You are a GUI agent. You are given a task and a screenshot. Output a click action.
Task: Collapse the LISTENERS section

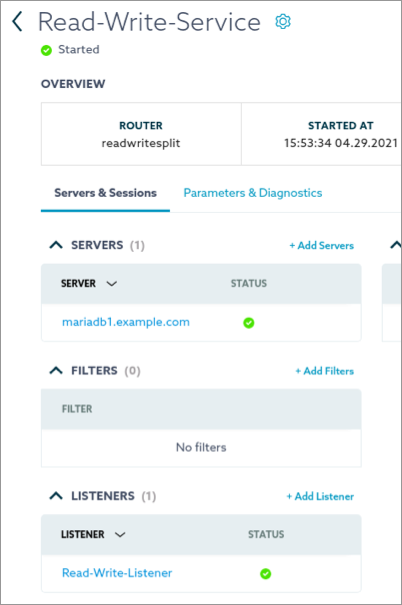(x=56, y=496)
